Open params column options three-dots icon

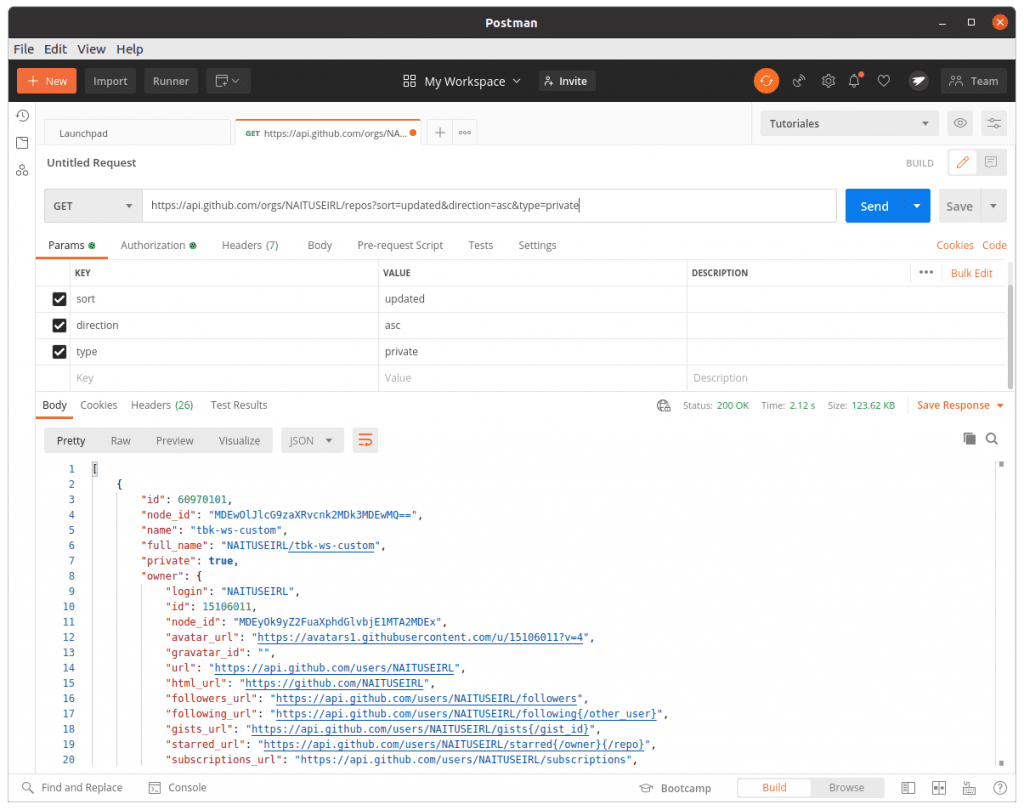926,272
